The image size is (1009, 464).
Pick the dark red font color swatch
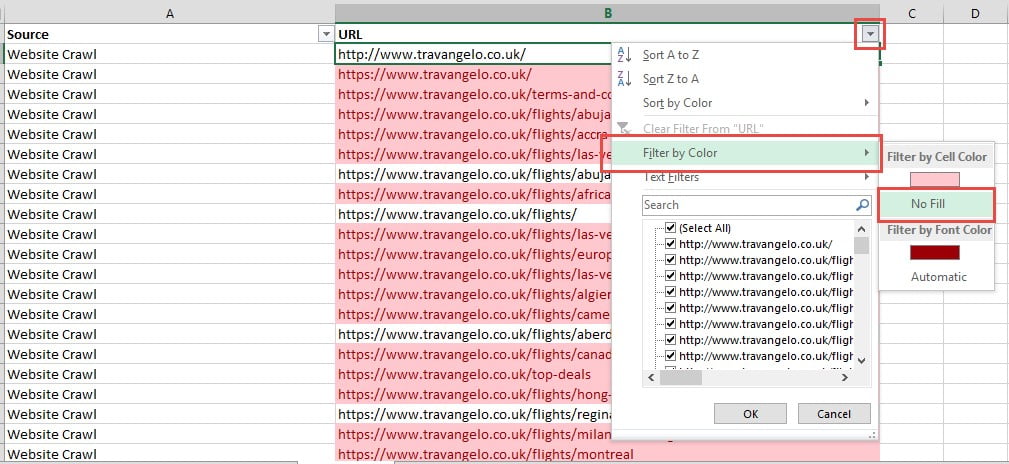[934, 252]
